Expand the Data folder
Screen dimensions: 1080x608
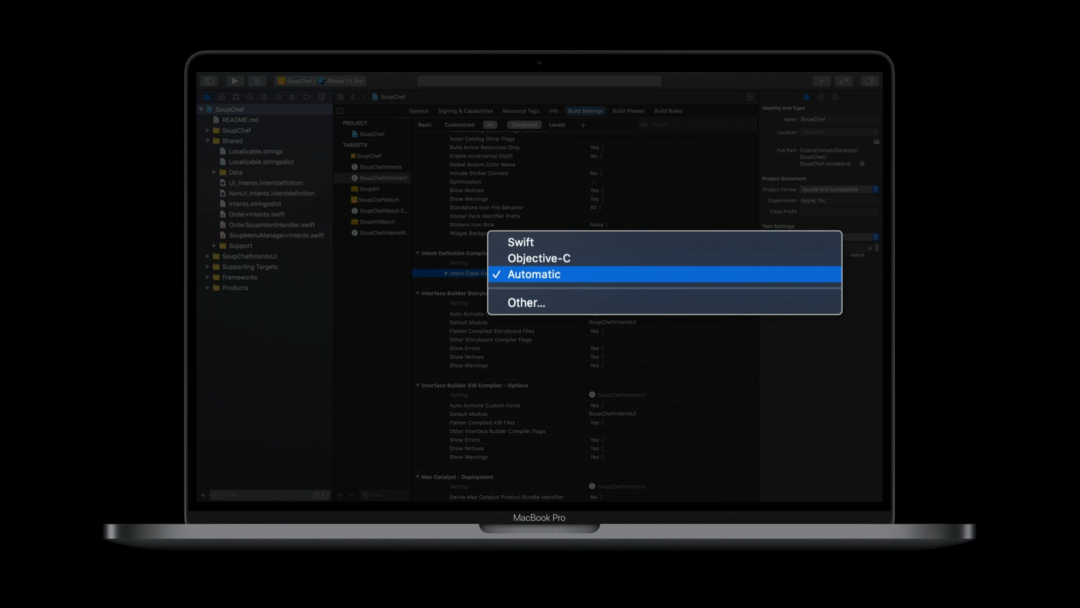214,172
